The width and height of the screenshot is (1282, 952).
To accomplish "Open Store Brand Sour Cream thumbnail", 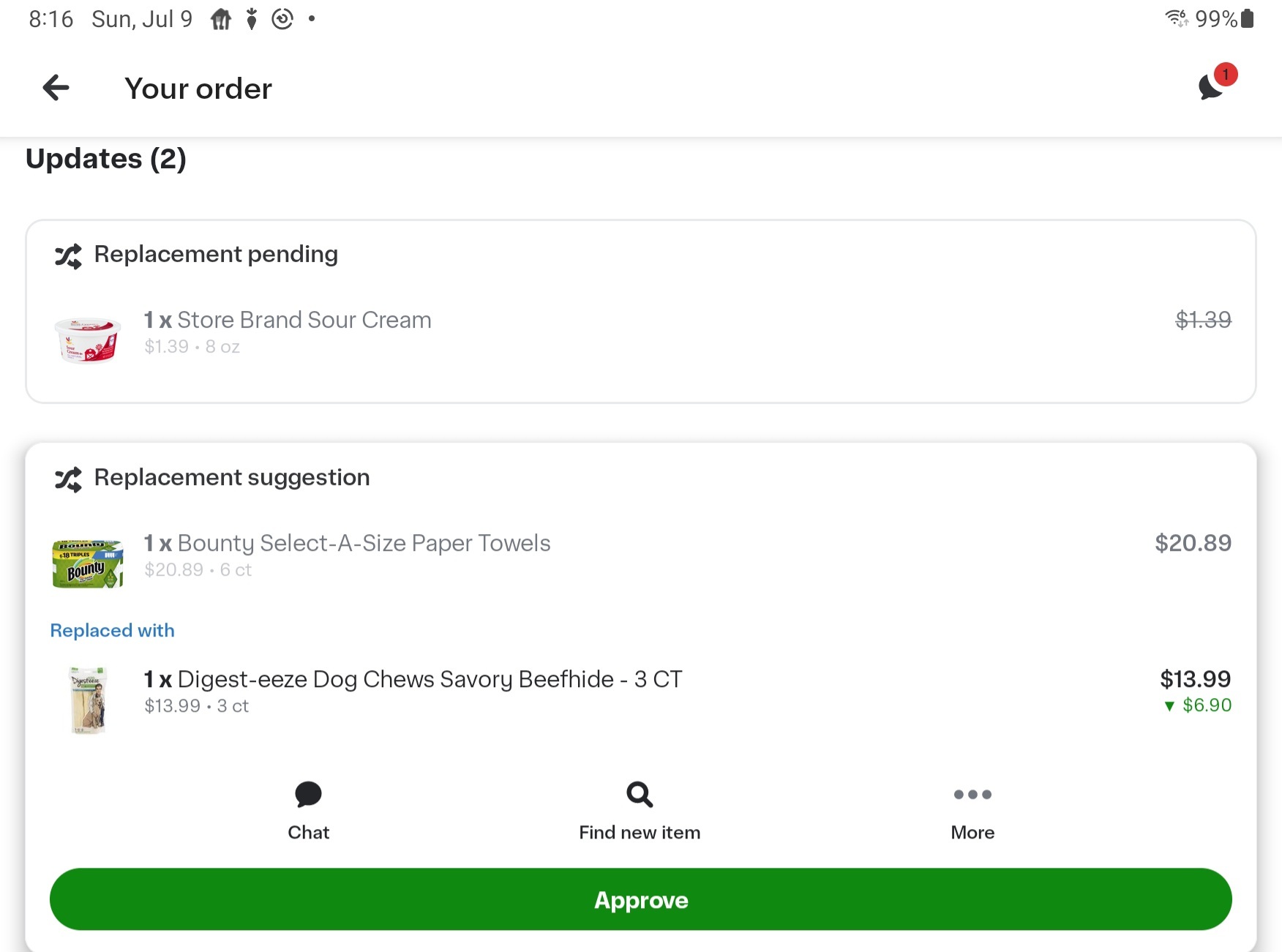I will click(88, 340).
